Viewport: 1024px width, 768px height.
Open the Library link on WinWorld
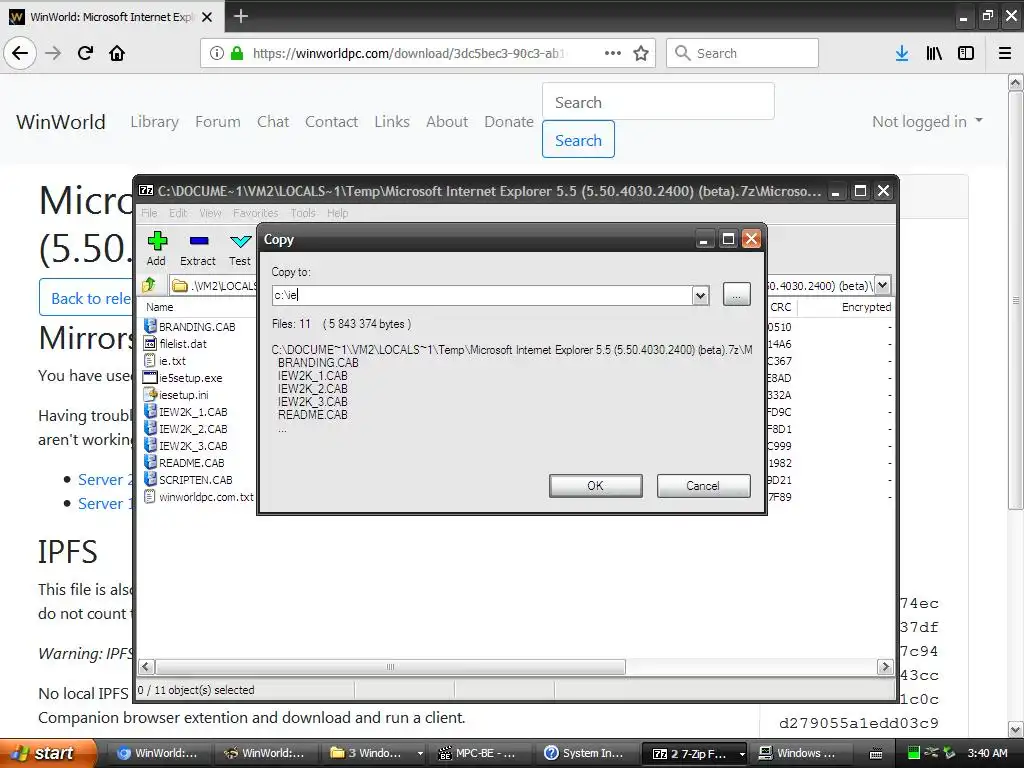tap(154, 121)
